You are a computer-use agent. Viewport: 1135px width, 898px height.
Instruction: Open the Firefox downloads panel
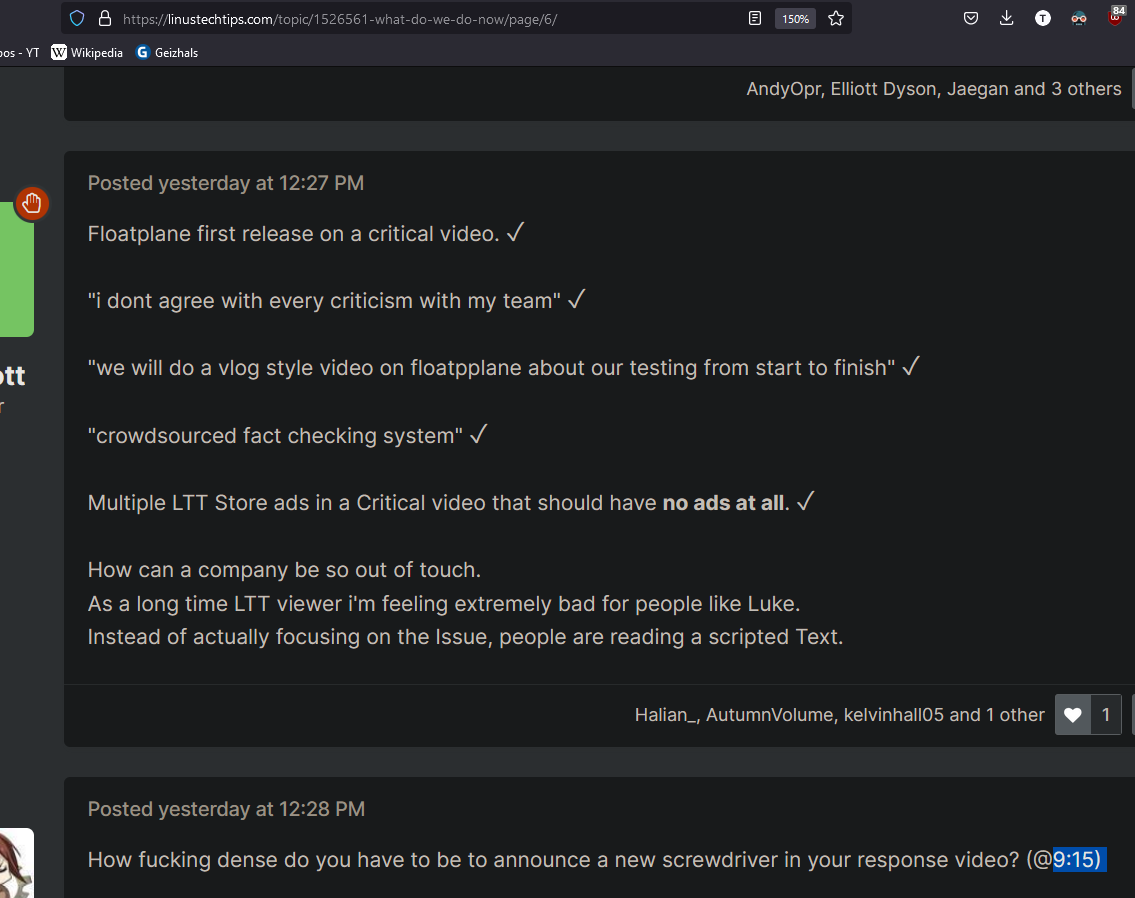pos(1007,18)
